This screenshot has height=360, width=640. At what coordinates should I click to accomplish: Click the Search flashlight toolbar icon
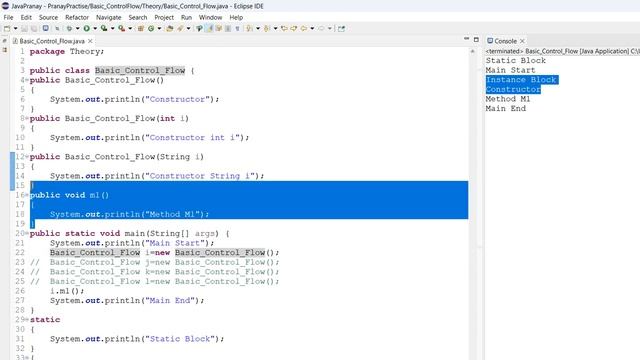pyautogui.click(x=180, y=29)
